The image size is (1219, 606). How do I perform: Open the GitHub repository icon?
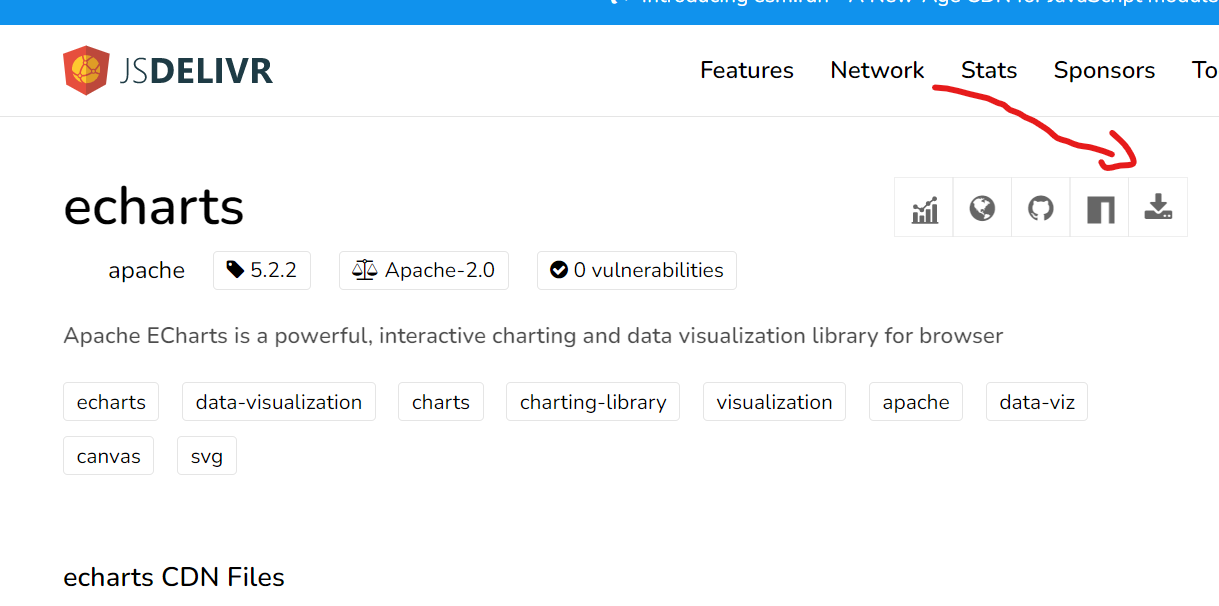click(x=1041, y=208)
